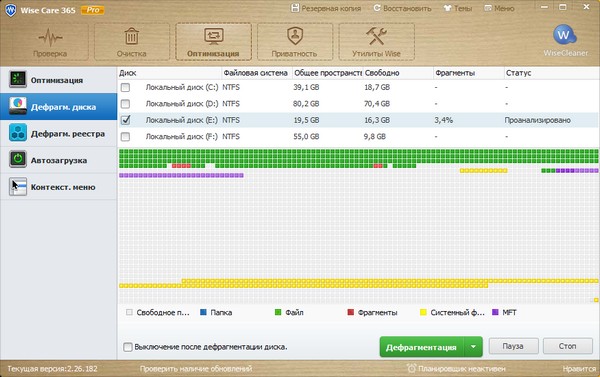Viewport: 600px width, 377px height.
Task: Open Дефрагм. реестра sidebar icon
Action: tap(18, 133)
